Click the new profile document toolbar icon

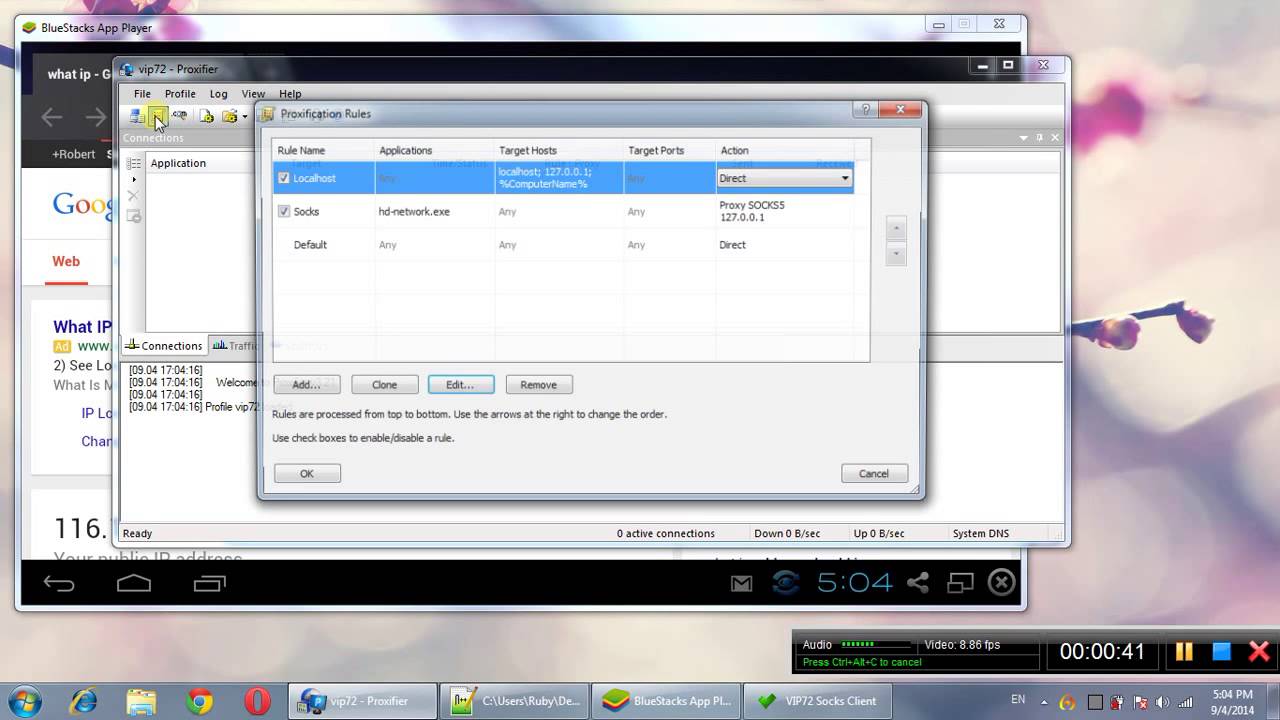point(206,116)
